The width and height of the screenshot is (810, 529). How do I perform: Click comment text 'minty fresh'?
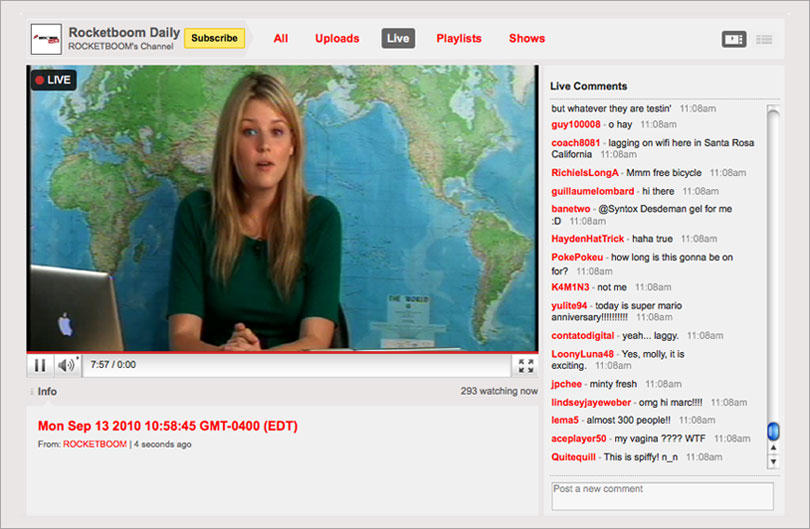coord(613,384)
